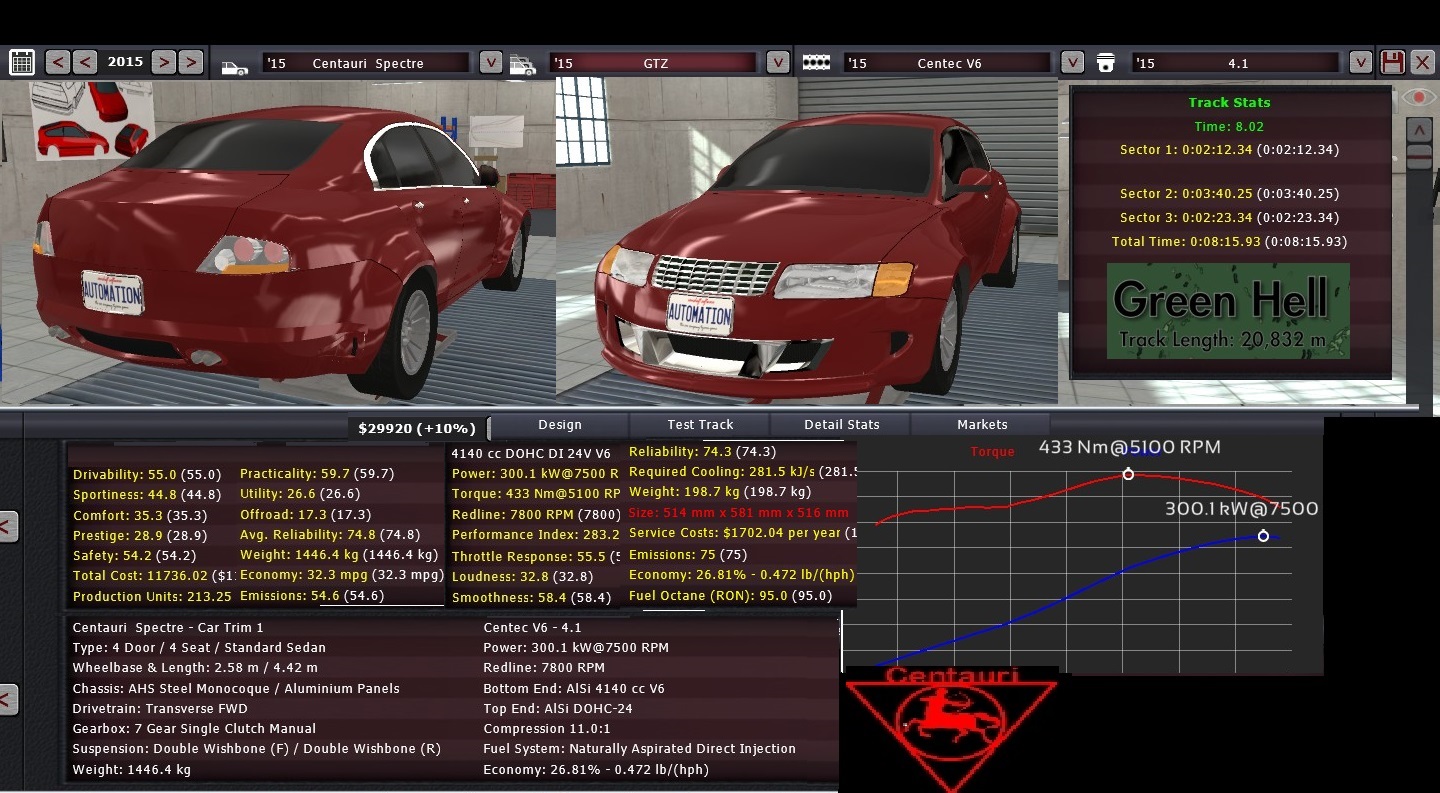This screenshot has width=1440, height=793.
Task: Click the '15 Centauri Spectre name field
Action: 366,63
